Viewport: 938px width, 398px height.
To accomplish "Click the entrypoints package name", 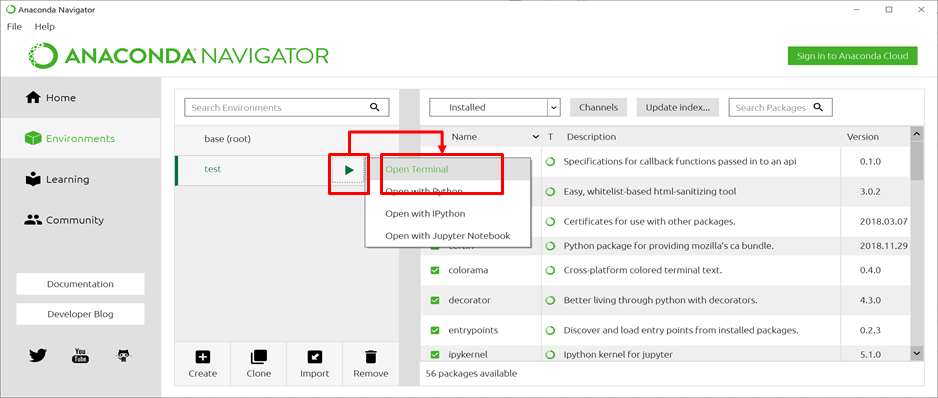I will coord(473,330).
